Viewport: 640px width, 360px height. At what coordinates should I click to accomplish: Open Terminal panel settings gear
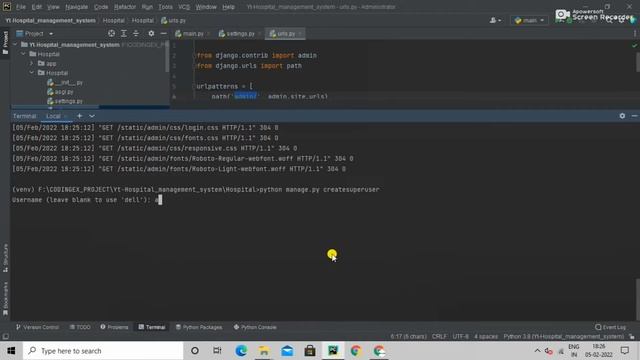[x=622, y=116]
